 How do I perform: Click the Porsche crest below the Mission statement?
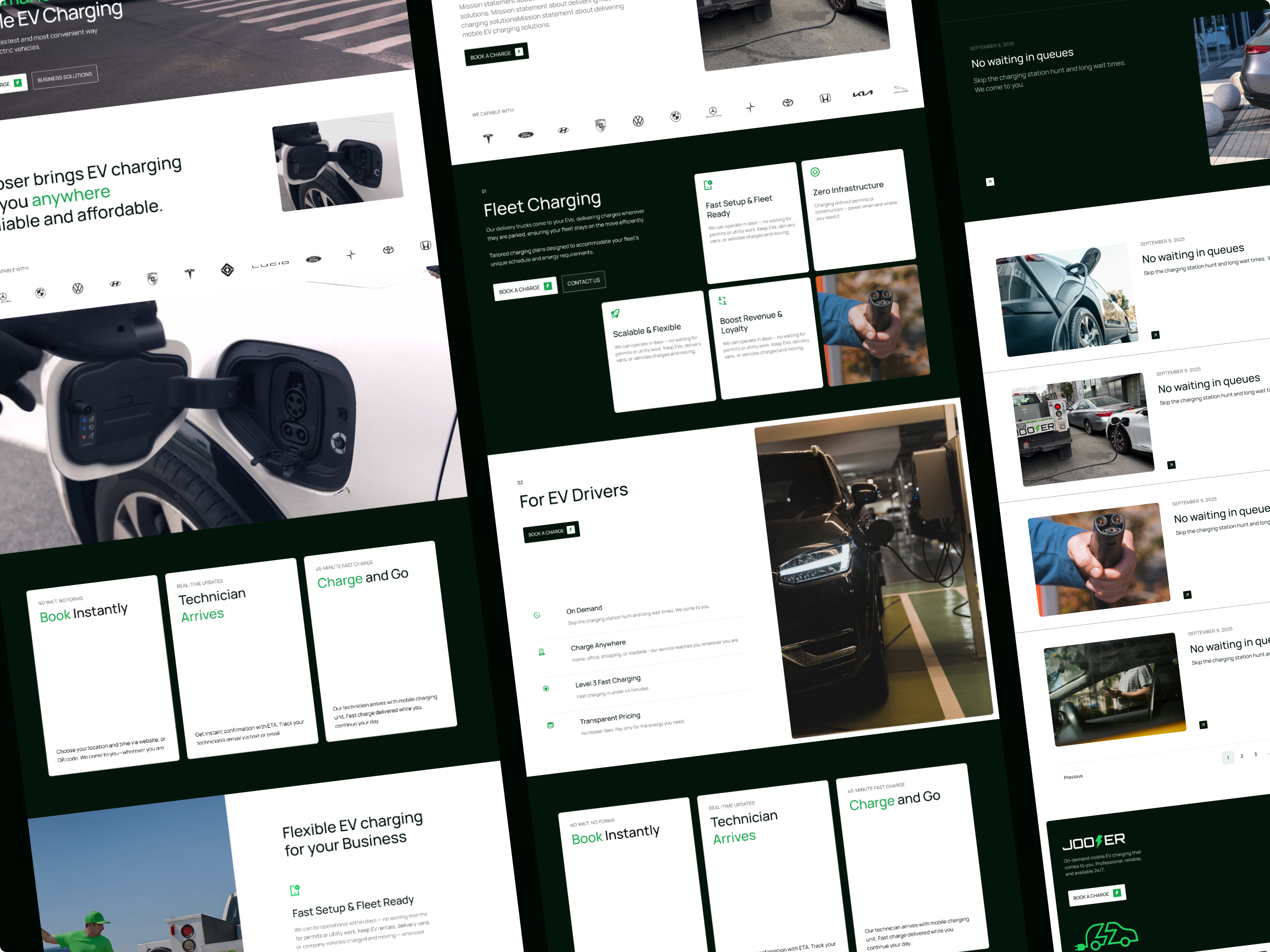600,125
